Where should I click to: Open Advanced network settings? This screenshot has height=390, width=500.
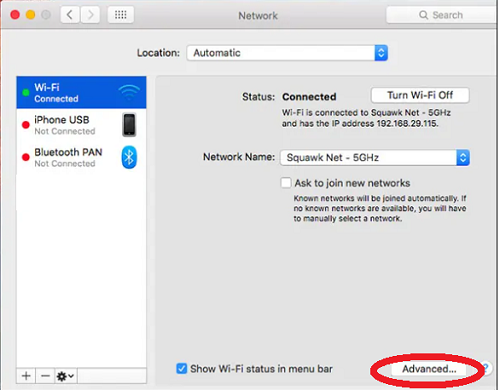[x=429, y=369]
